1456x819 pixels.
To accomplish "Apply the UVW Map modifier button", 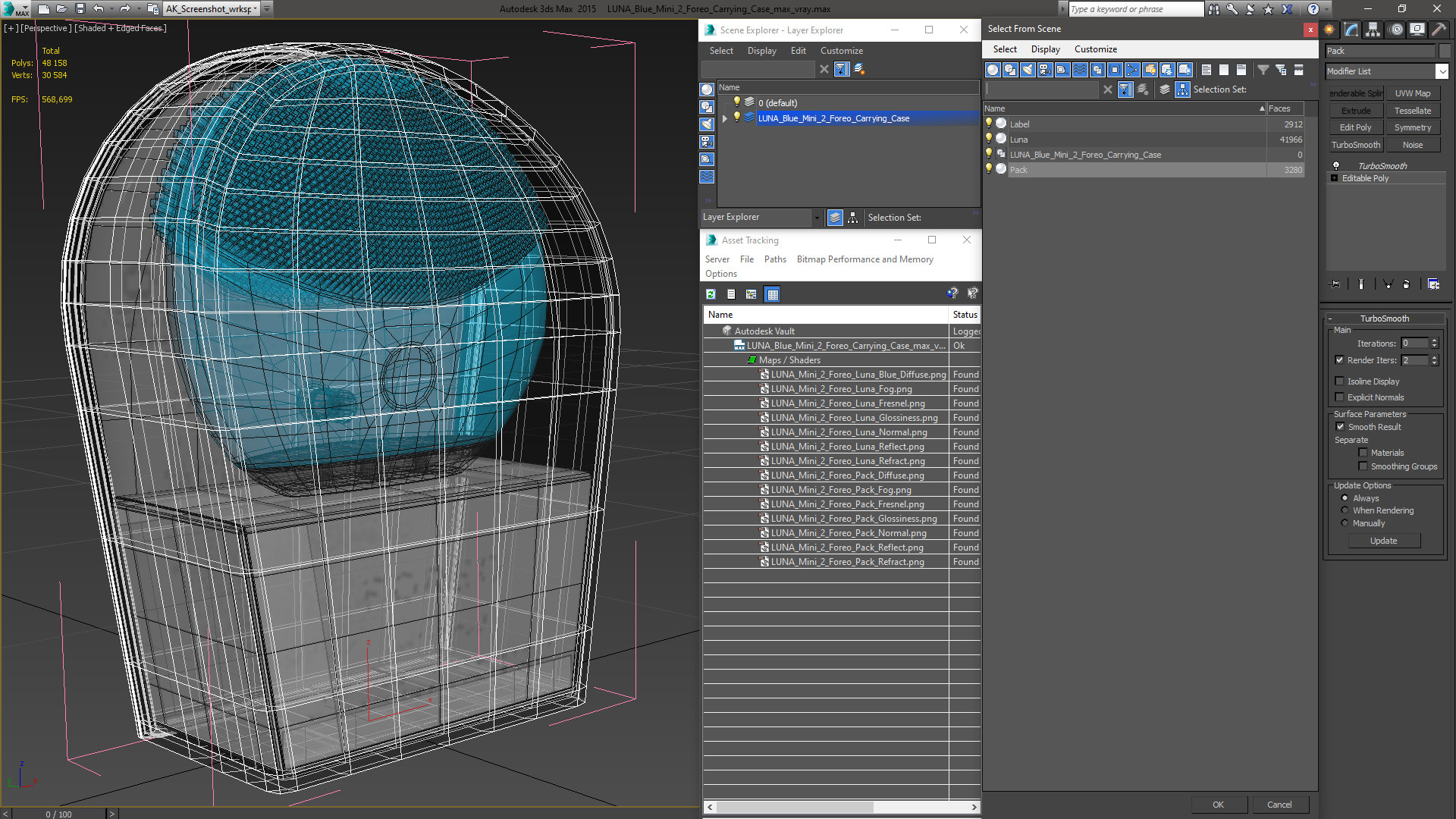I will point(1412,93).
